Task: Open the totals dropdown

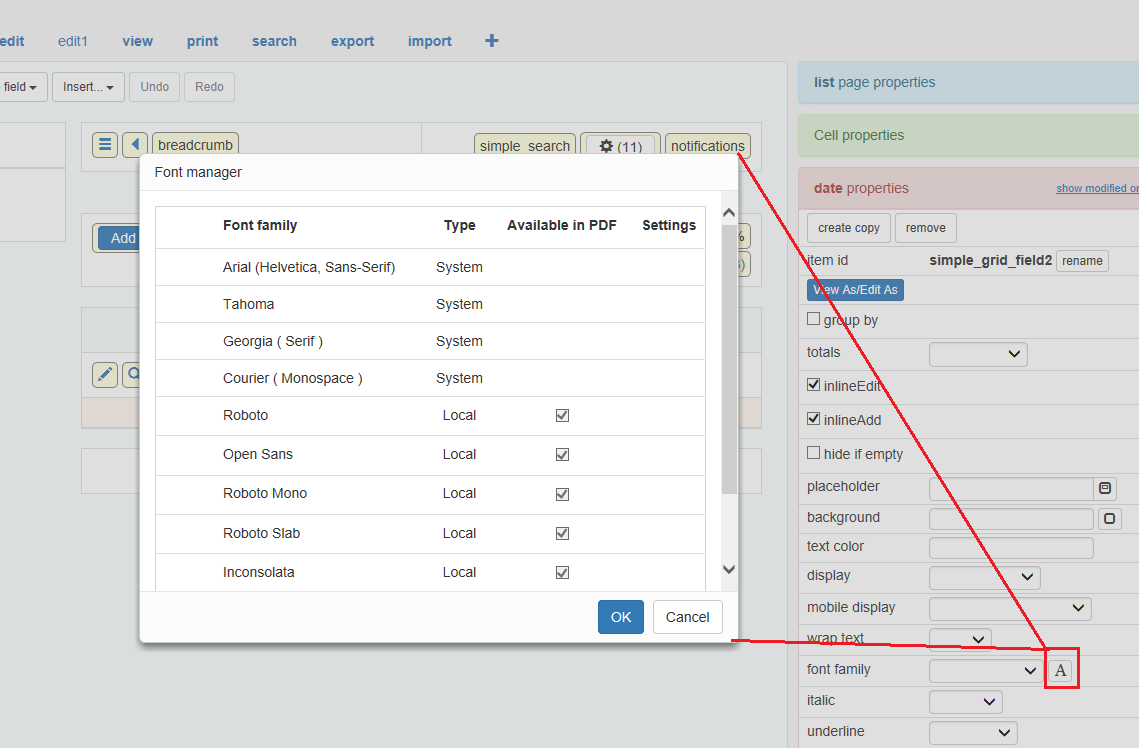Action: [x=977, y=353]
